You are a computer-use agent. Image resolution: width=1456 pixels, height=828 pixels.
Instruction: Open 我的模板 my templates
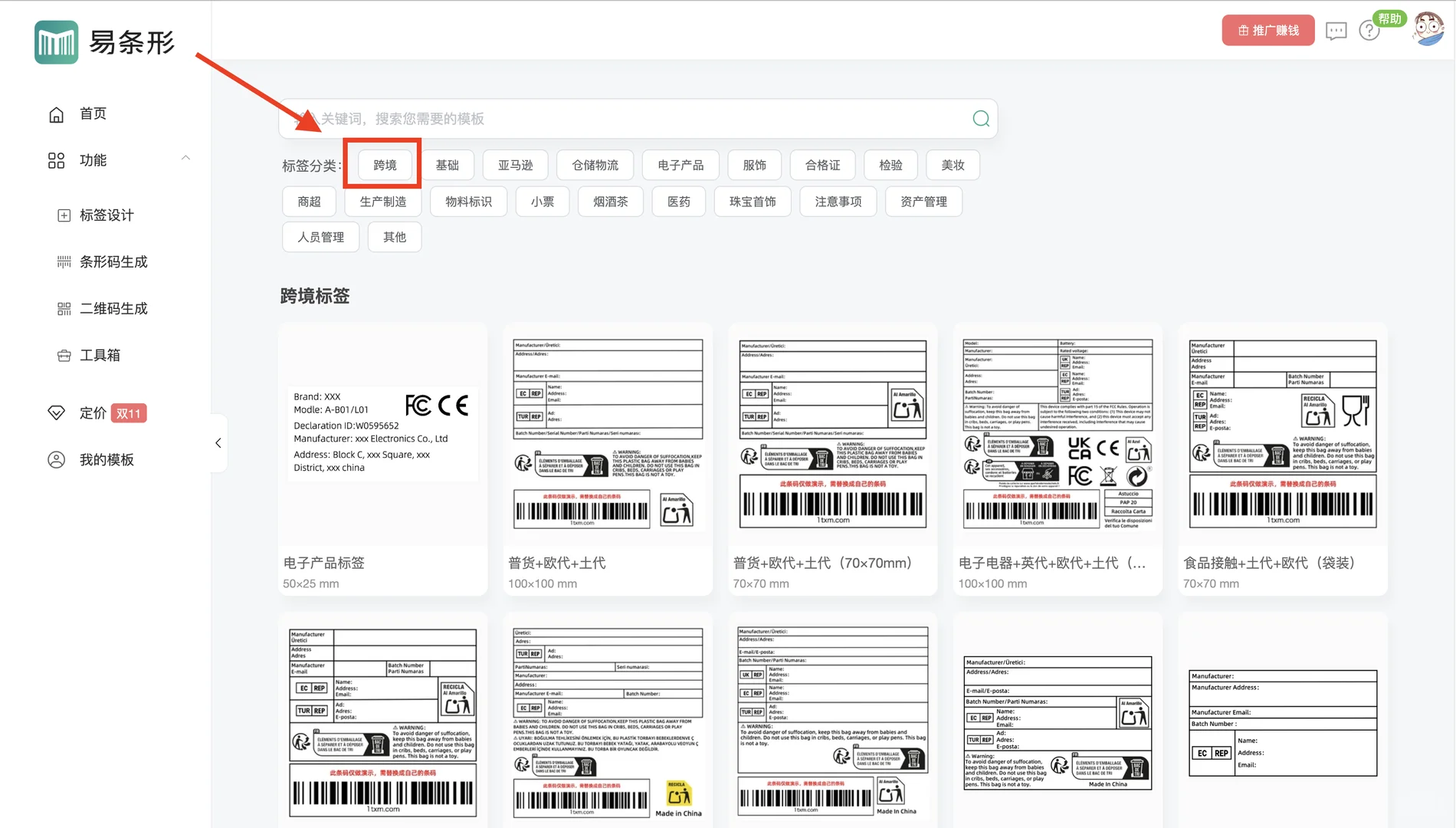click(x=107, y=459)
